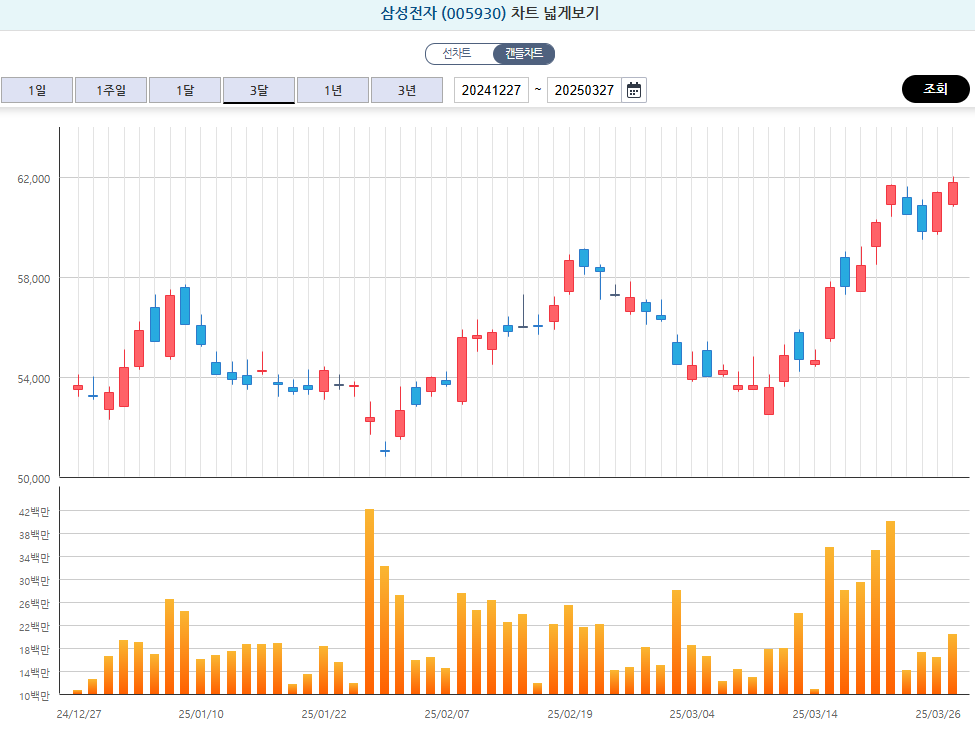Screen dimensions: 975x732
Task: Click the 25/03/14 date axis label
Action: click(x=815, y=714)
